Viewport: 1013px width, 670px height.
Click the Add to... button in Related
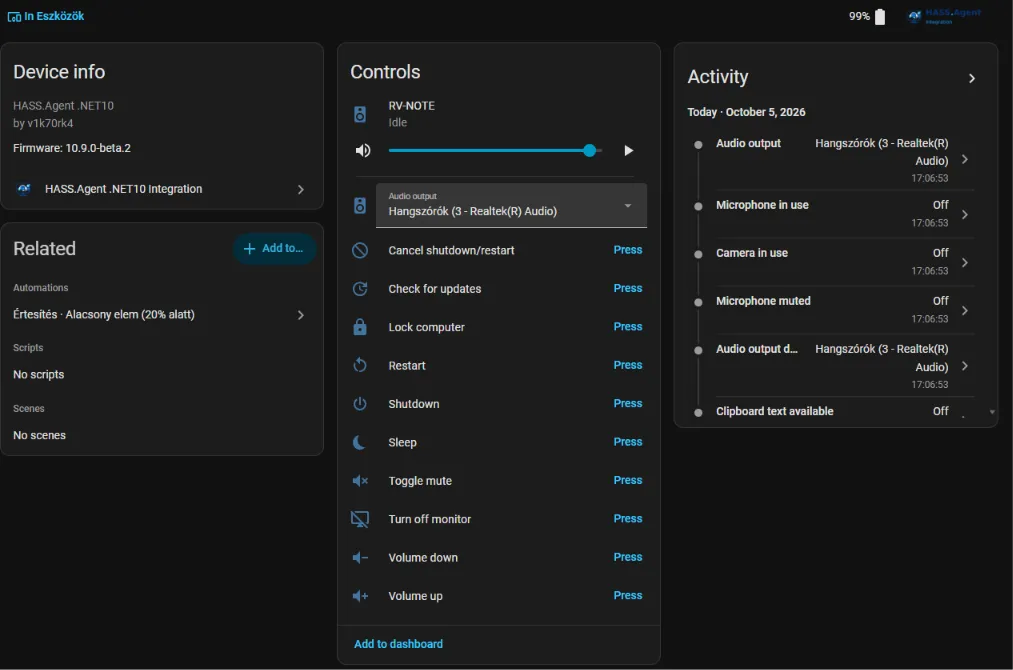274,248
